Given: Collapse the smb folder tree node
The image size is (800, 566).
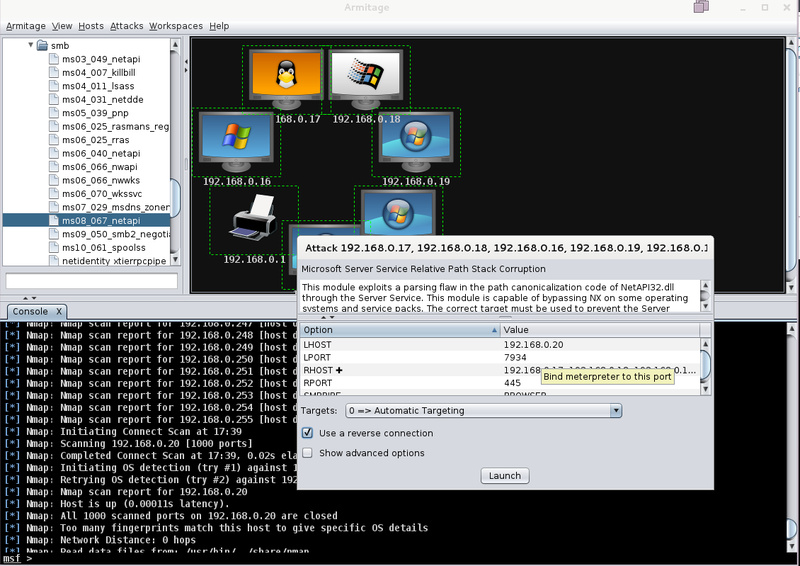Looking at the screenshot, I should click(31, 45).
